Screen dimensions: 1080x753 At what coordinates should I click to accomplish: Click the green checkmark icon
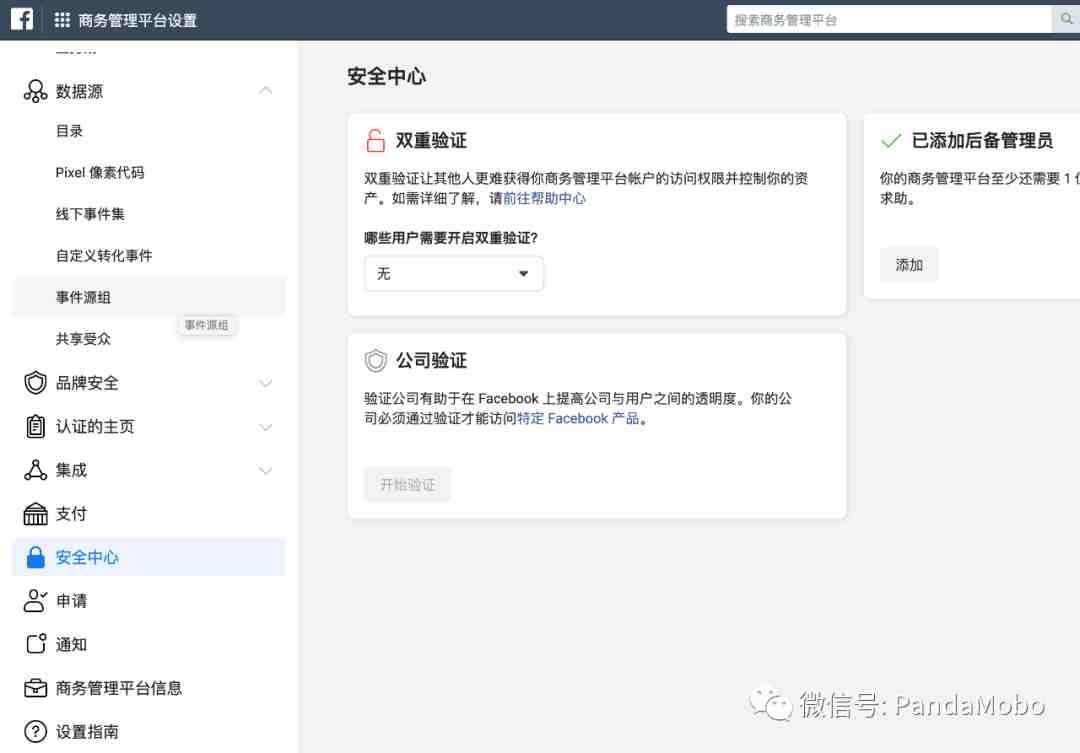(891, 141)
